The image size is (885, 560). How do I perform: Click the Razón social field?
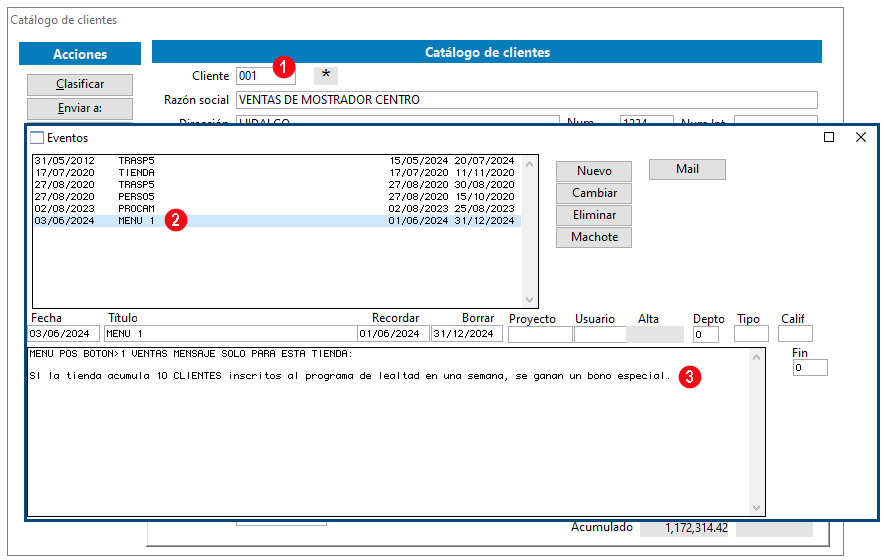pos(527,100)
